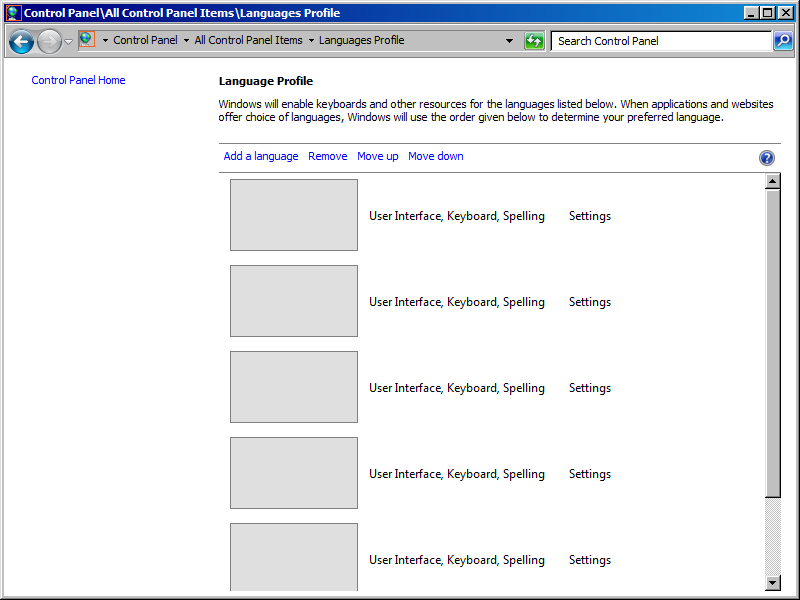Screen dimensions: 800x600
Task: Navigate back using the back arrow
Action: click(x=21, y=41)
